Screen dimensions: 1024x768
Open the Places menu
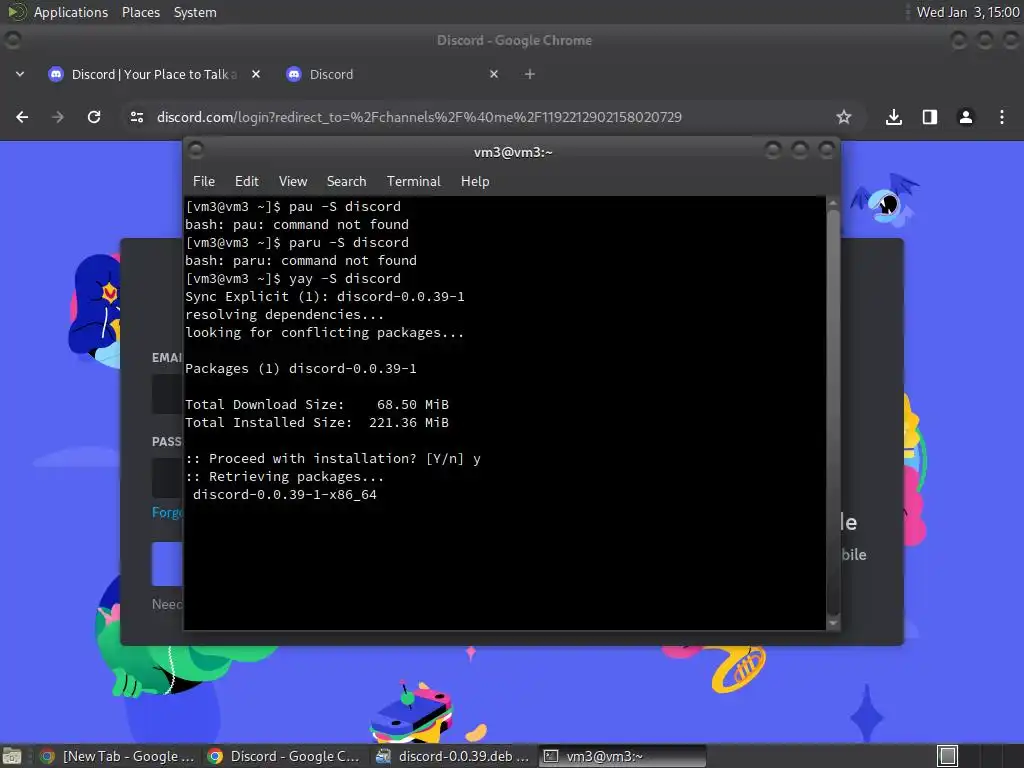[x=141, y=12]
